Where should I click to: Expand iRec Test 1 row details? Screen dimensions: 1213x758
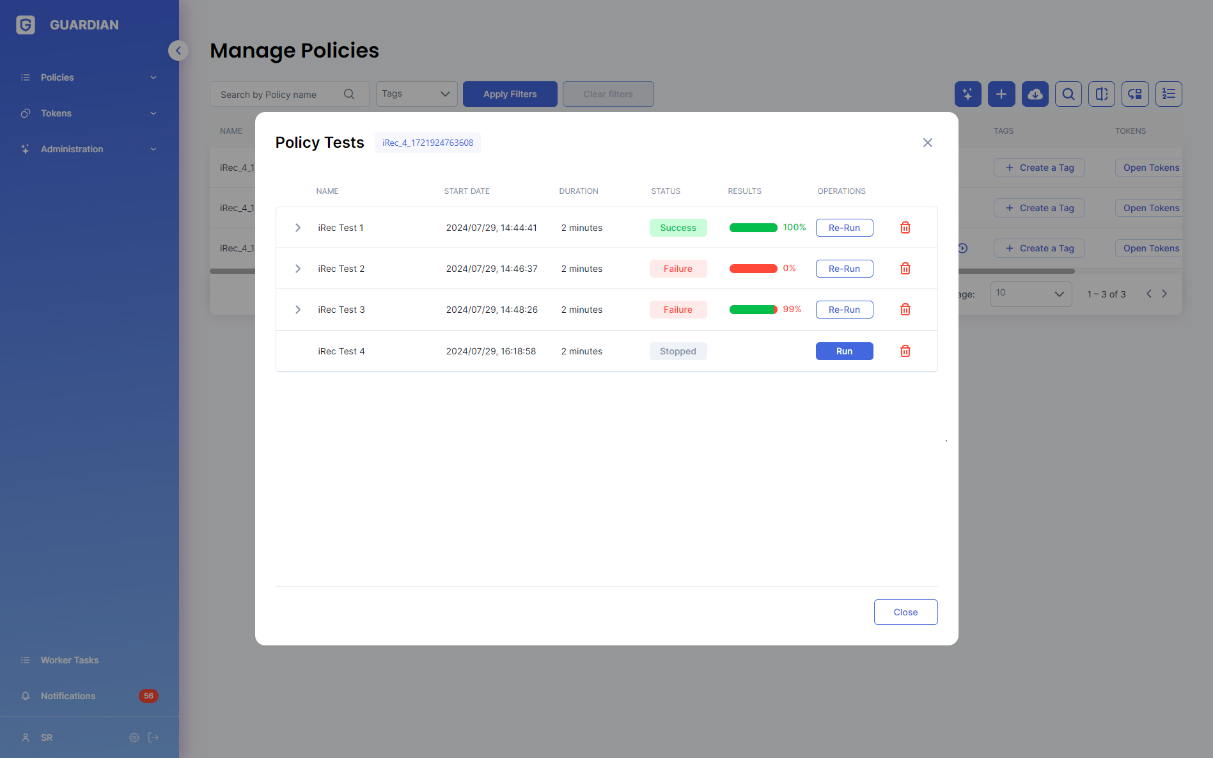[x=298, y=228]
